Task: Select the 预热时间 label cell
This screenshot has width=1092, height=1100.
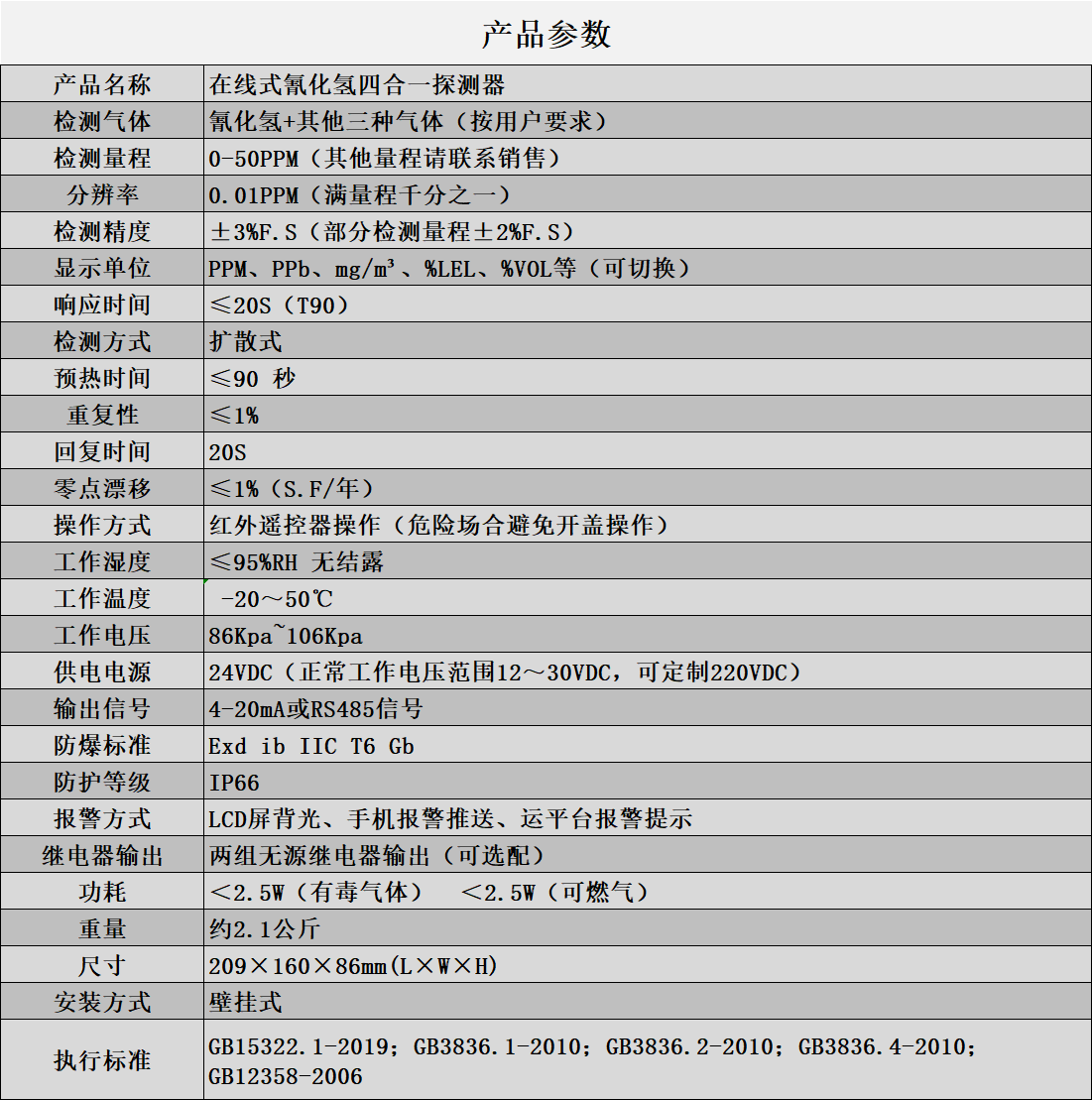Action: point(102,378)
